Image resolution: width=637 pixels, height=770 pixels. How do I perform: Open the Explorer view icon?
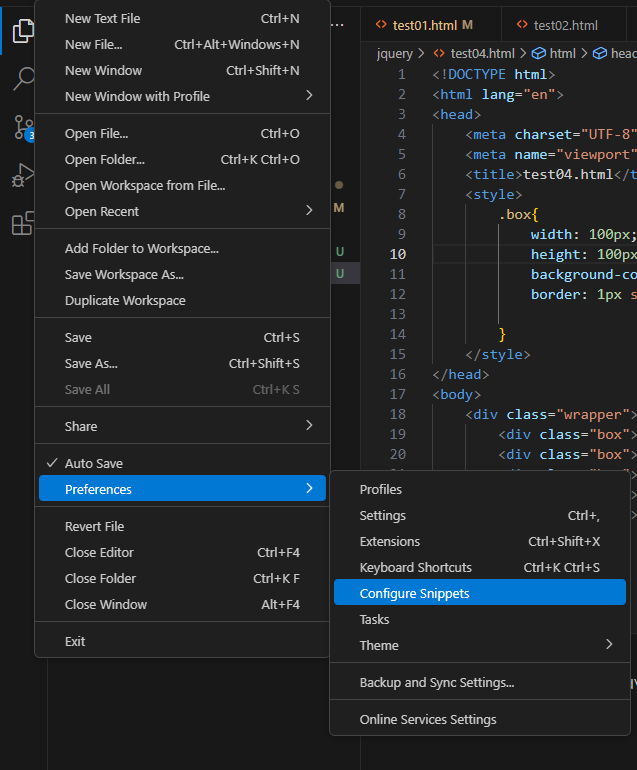click(x=22, y=32)
